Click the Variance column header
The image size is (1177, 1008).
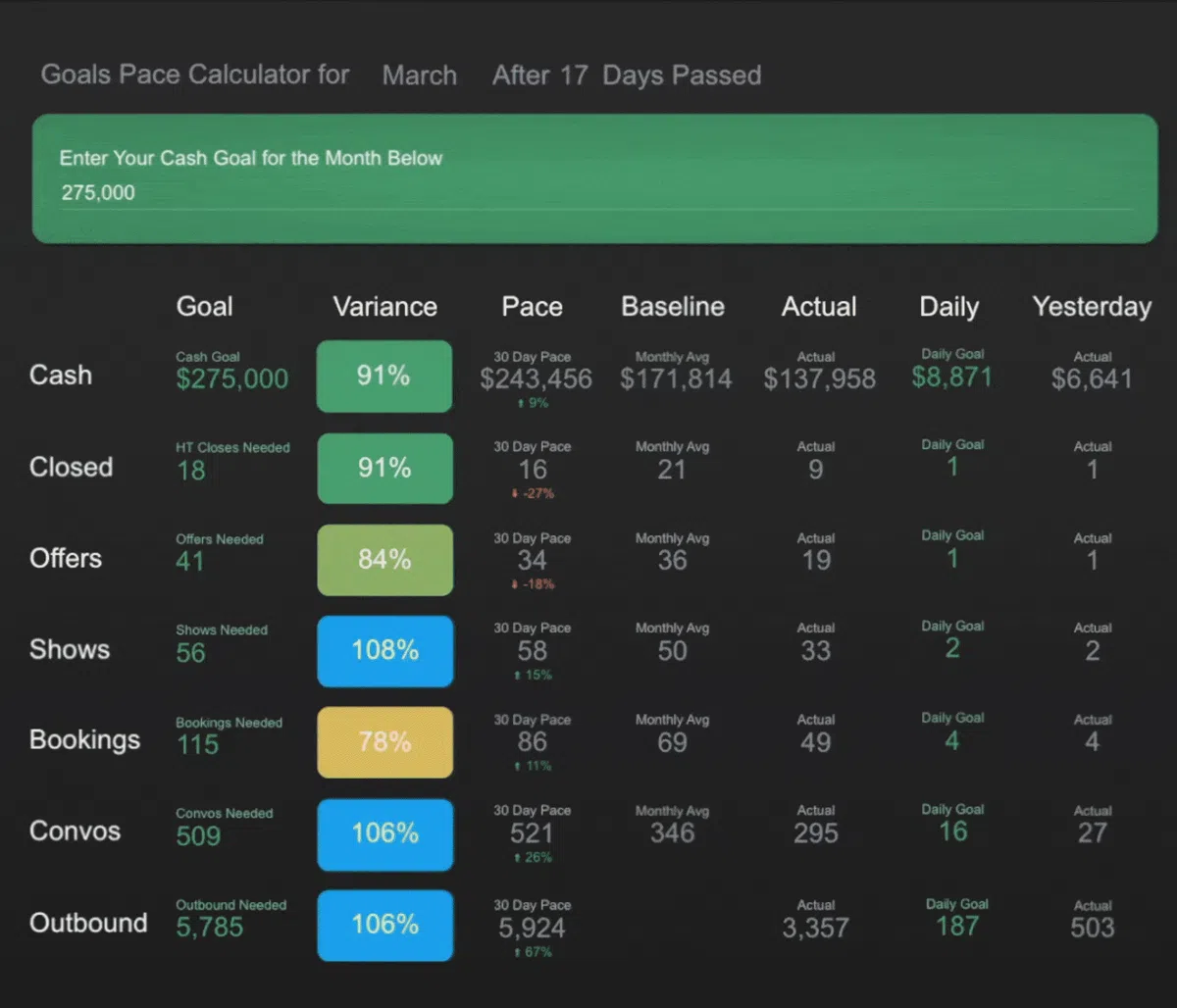pyautogui.click(x=384, y=307)
